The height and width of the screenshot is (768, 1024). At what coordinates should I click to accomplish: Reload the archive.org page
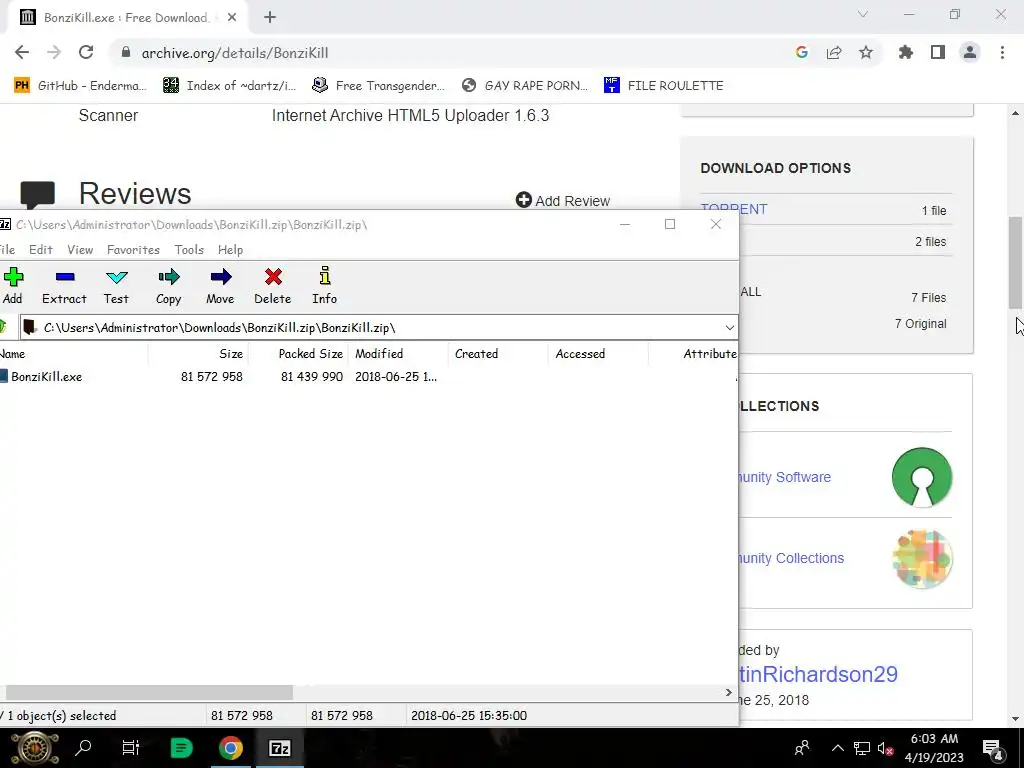click(x=86, y=53)
